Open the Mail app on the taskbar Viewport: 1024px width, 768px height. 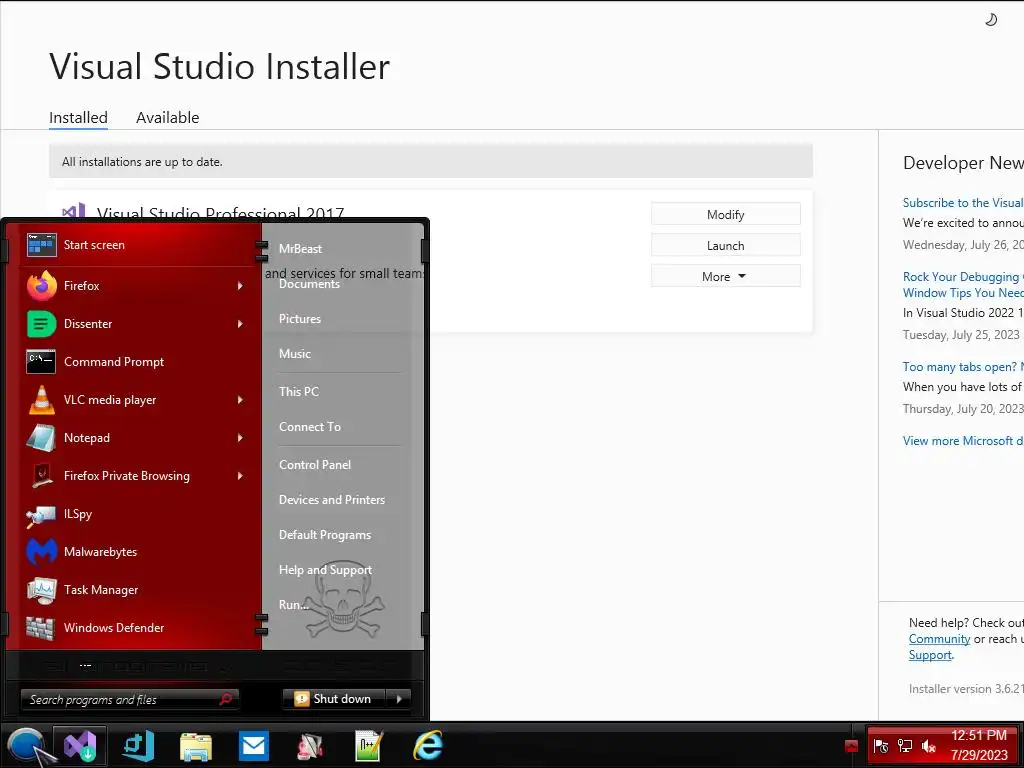(x=253, y=745)
